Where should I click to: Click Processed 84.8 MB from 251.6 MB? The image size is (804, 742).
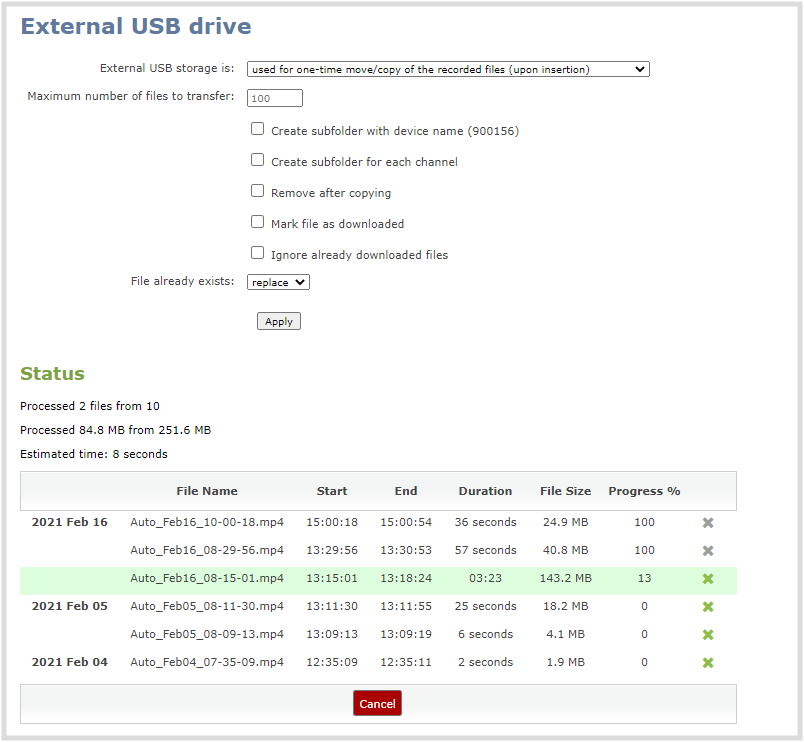[115, 430]
